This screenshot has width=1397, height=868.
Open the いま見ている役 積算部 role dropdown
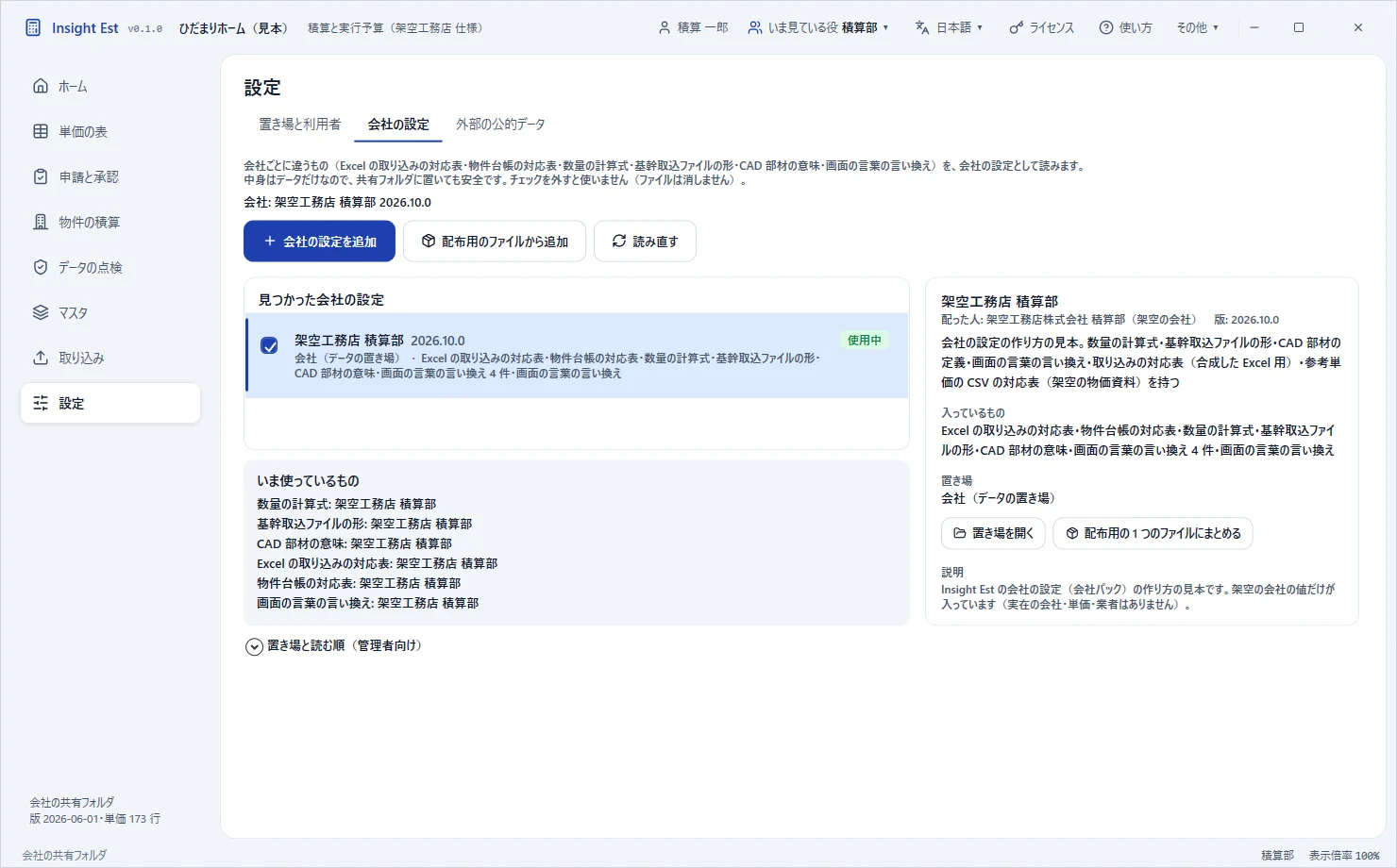[818, 27]
